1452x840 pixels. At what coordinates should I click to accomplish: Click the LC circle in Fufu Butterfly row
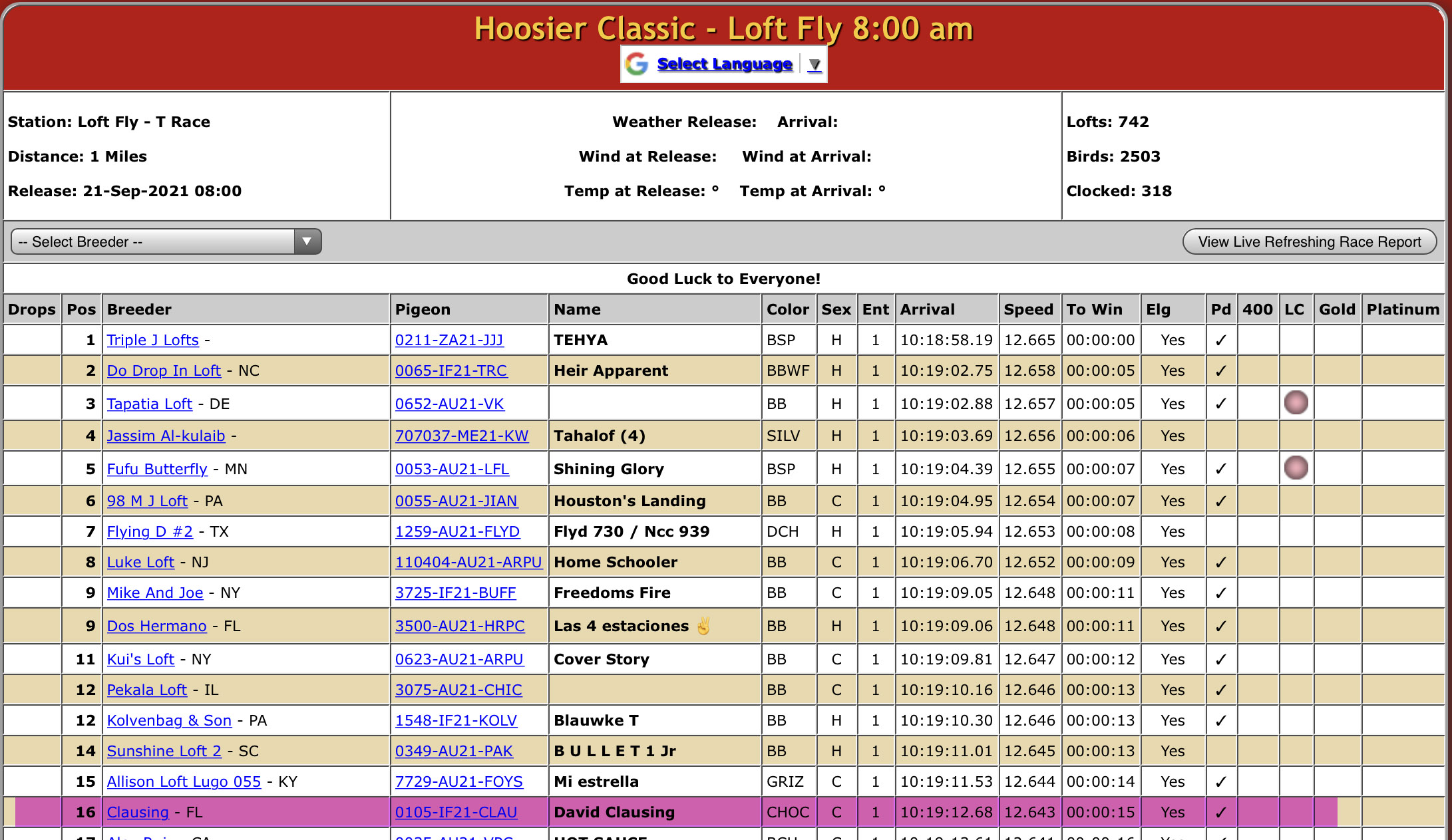click(x=1296, y=468)
